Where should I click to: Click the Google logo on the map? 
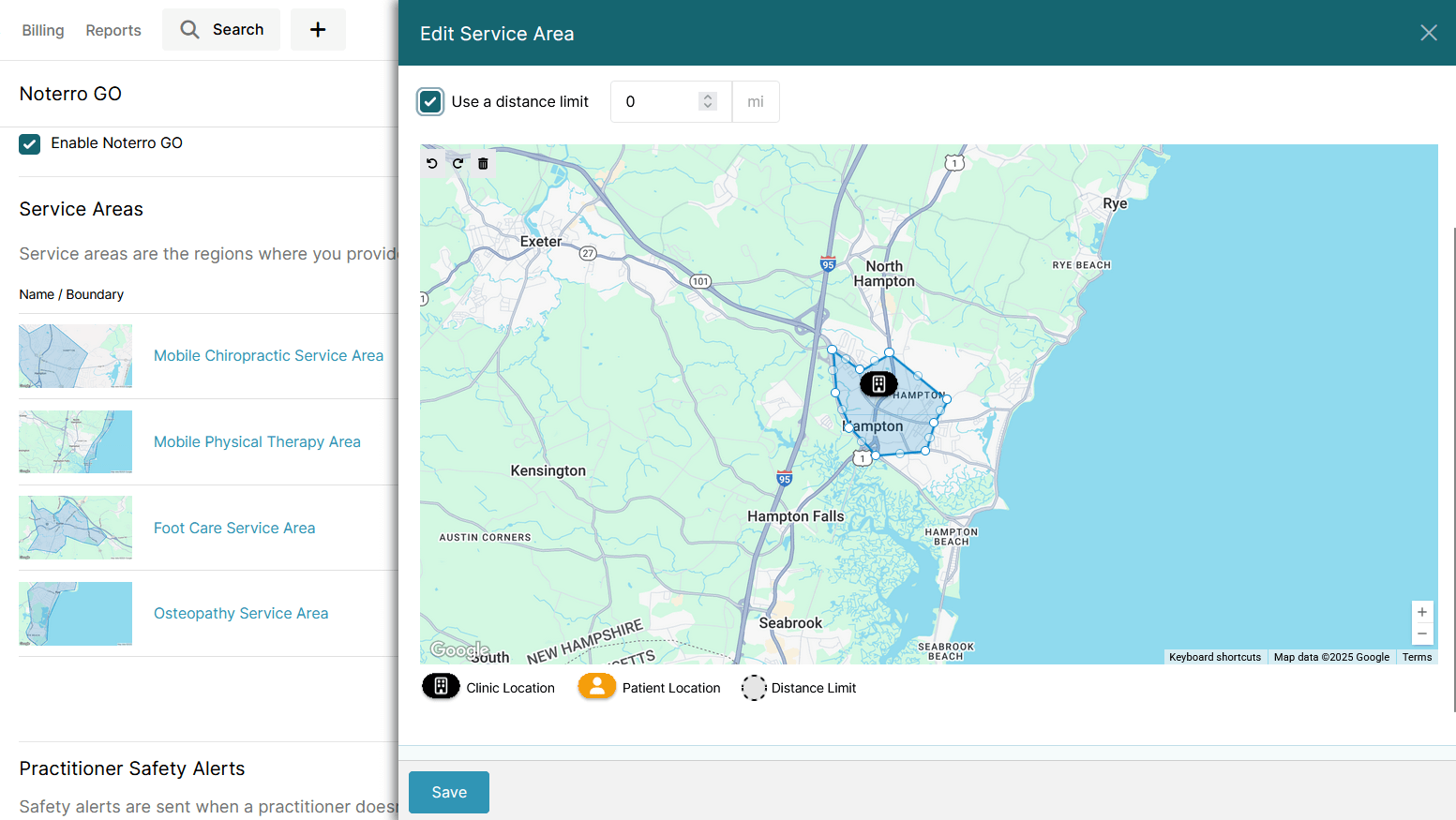point(459,649)
